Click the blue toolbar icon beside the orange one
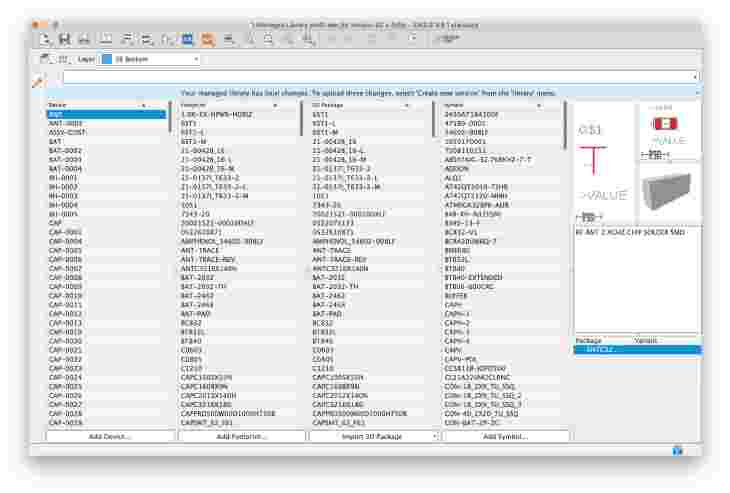This screenshot has height=493, width=730. [x=187, y=40]
